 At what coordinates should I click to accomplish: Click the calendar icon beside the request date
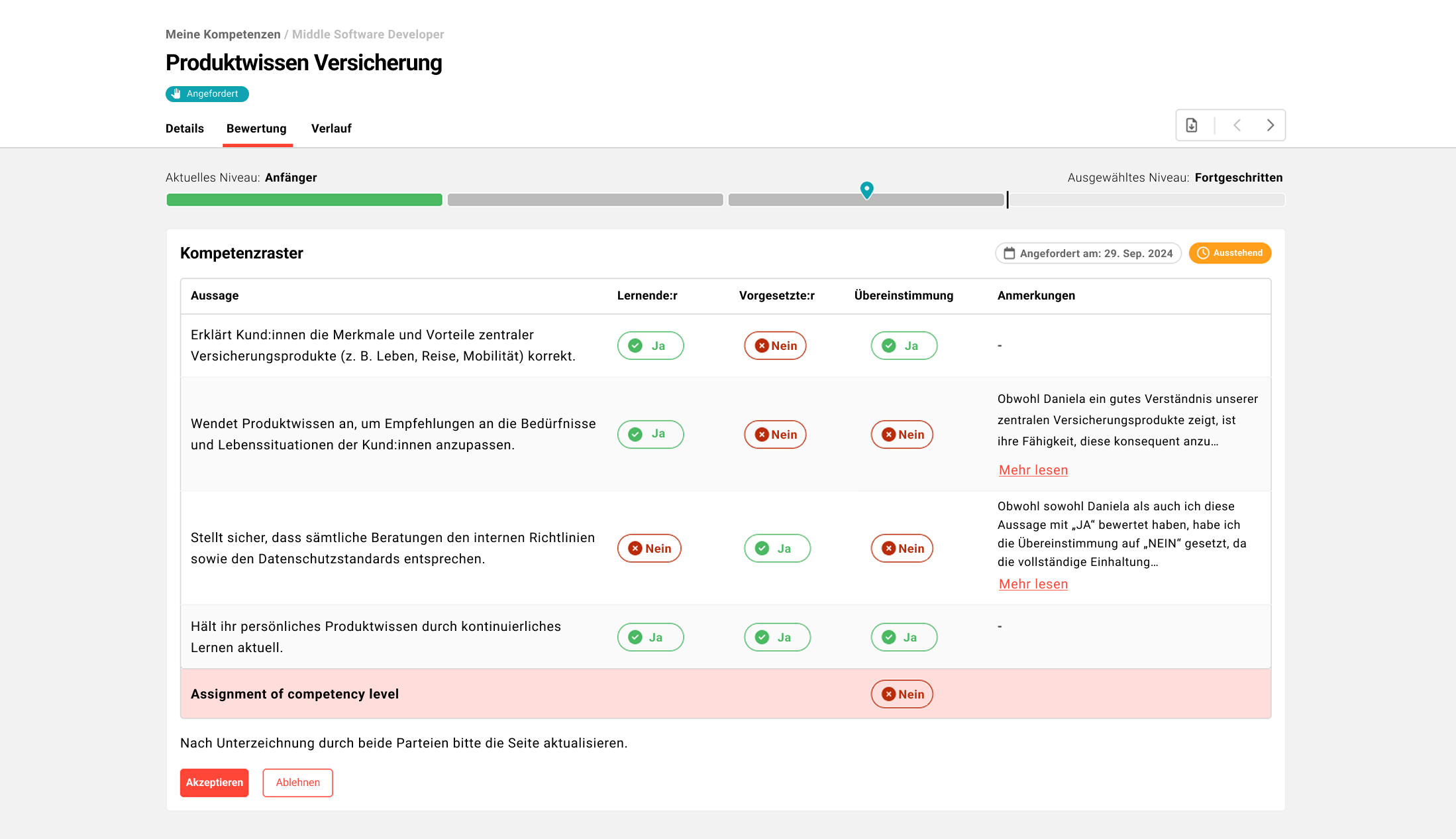point(1010,253)
